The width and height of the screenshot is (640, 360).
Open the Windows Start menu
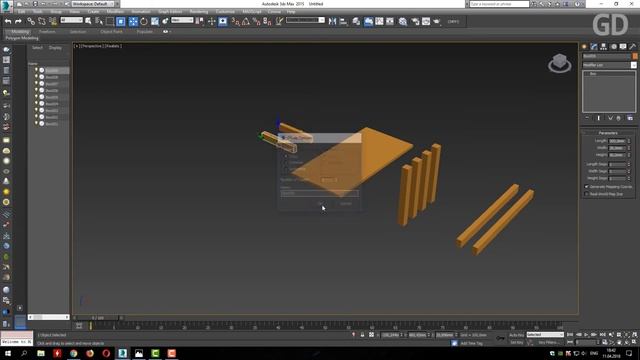click(x=8, y=353)
